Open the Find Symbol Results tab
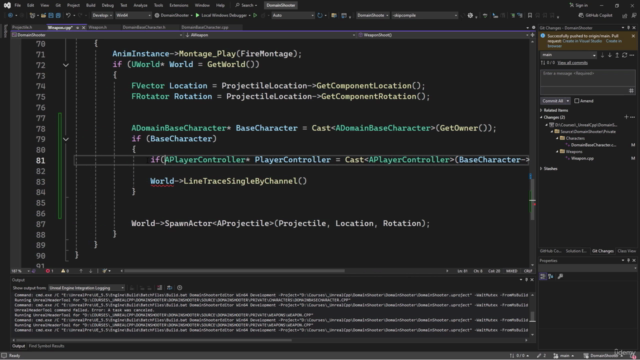 (47, 346)
